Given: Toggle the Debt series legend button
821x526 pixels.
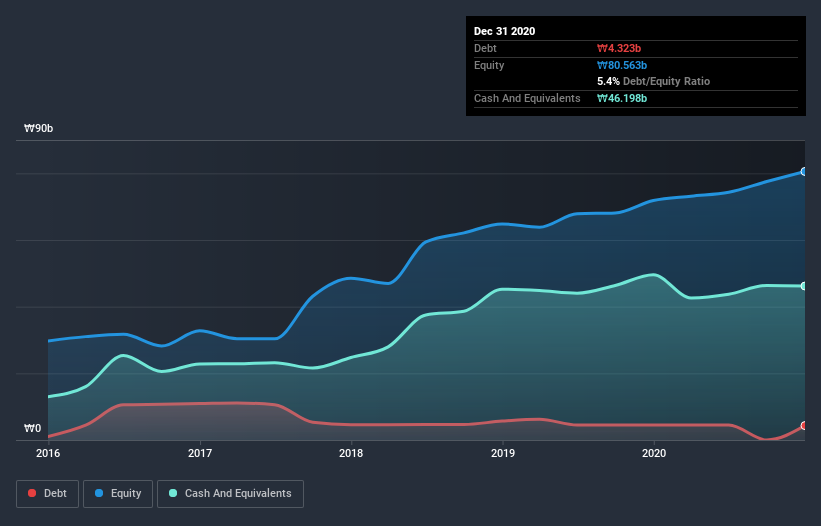Looking at the screenshot, I should coord(47,494).
